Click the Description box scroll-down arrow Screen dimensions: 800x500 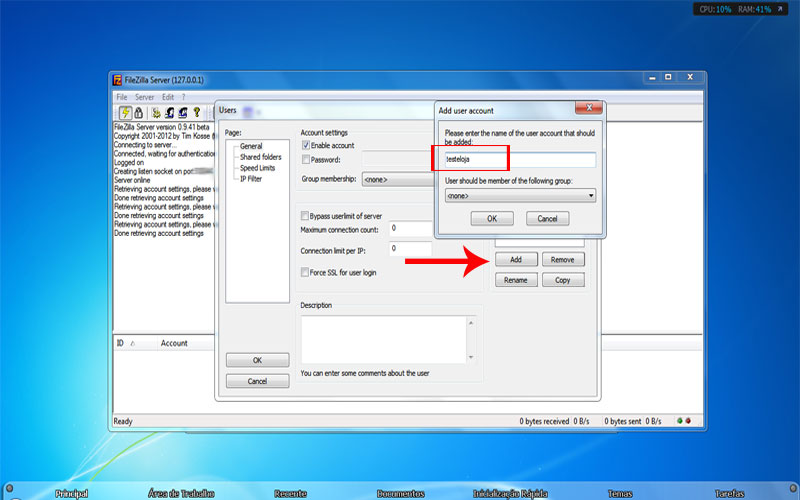[471, 357]
